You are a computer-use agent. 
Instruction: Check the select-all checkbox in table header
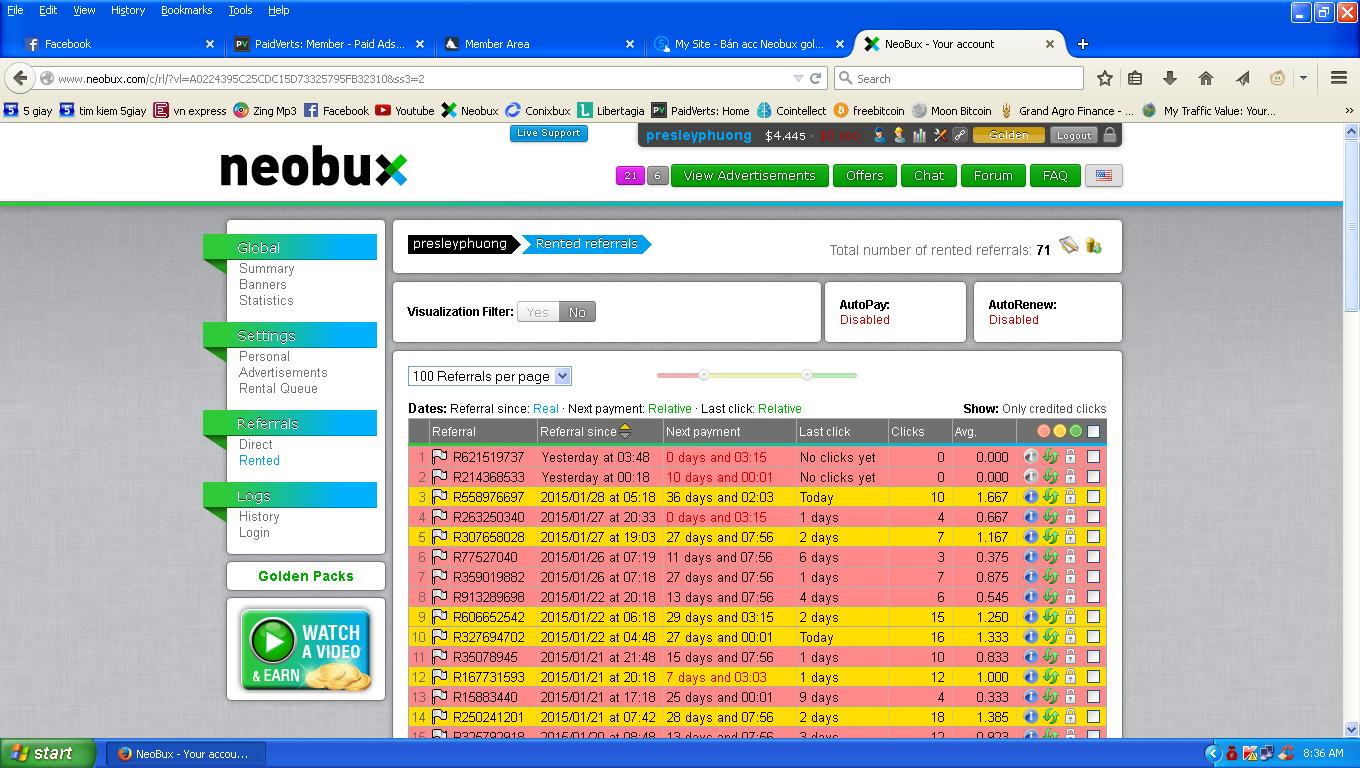pos(1093,432)
